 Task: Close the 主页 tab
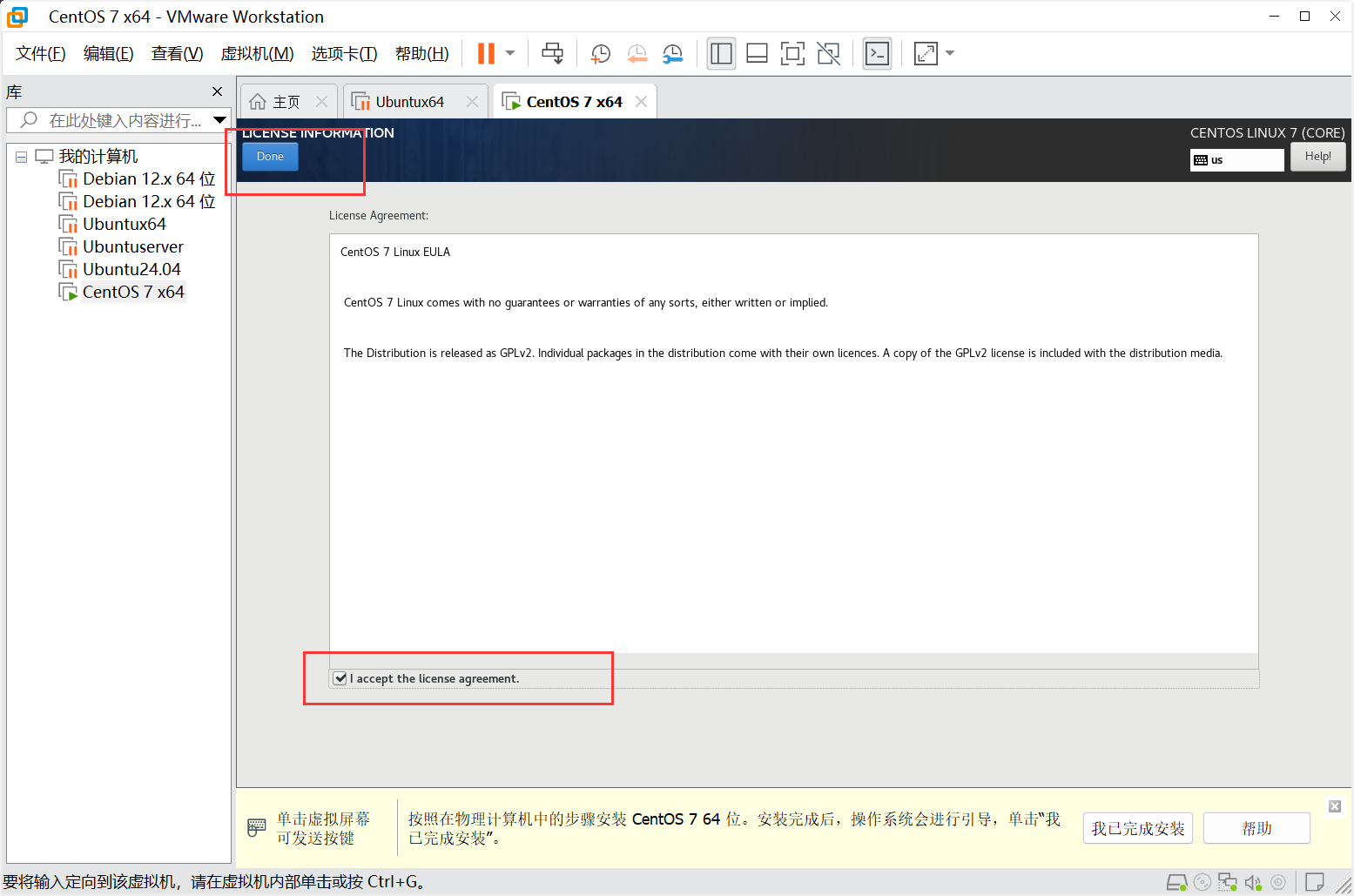click(321, 102)
